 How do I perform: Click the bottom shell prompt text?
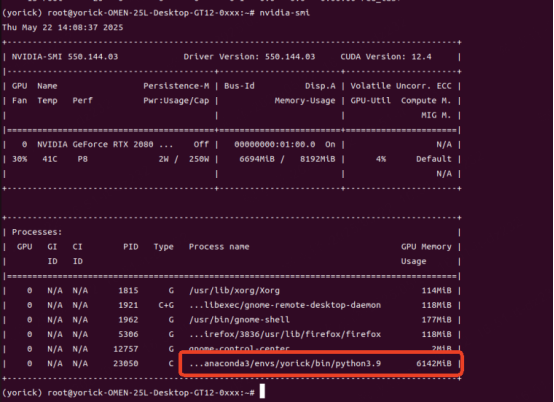coord(128,393)
